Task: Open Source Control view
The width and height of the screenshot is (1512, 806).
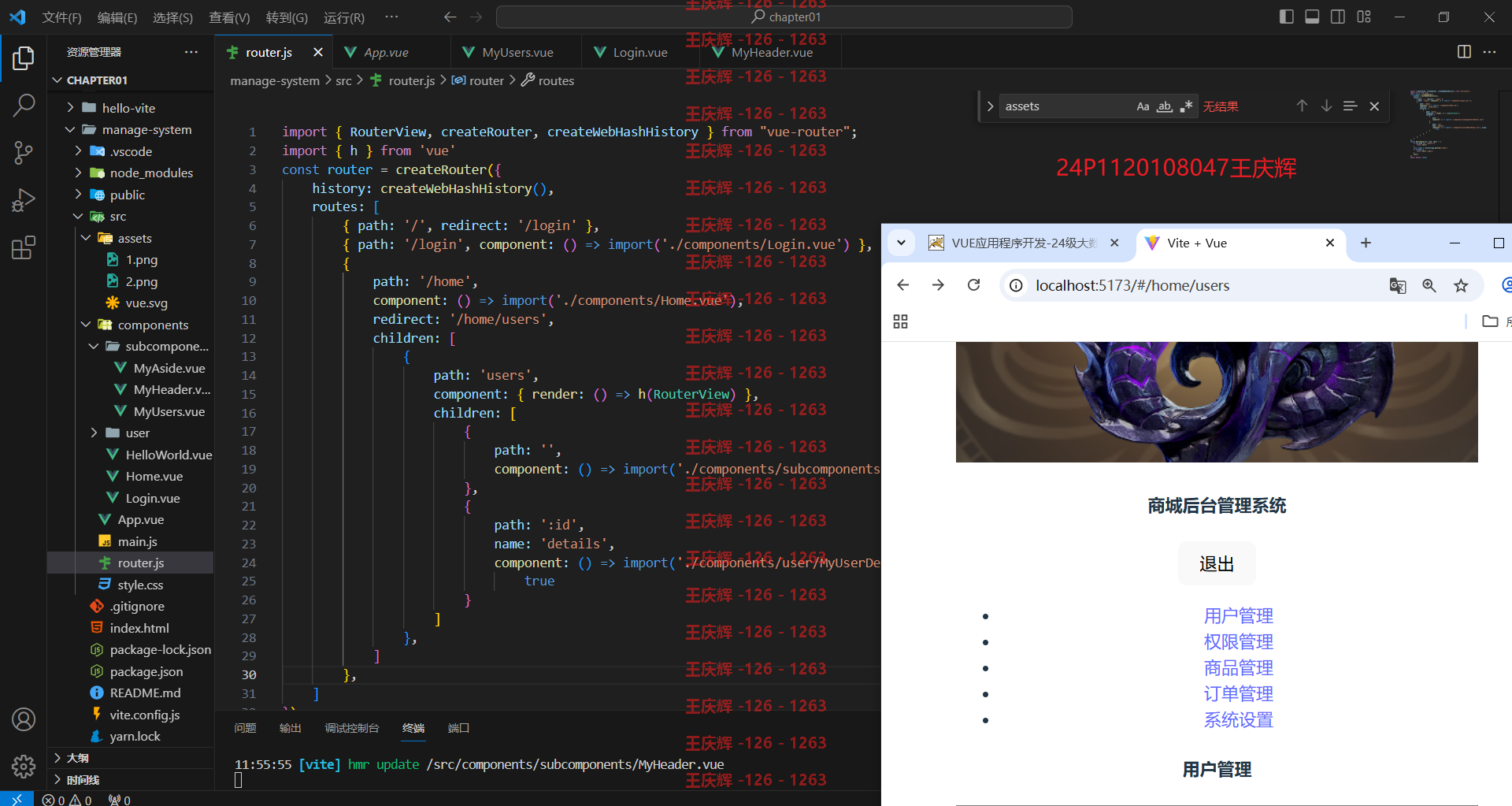Action: [24, 152]
